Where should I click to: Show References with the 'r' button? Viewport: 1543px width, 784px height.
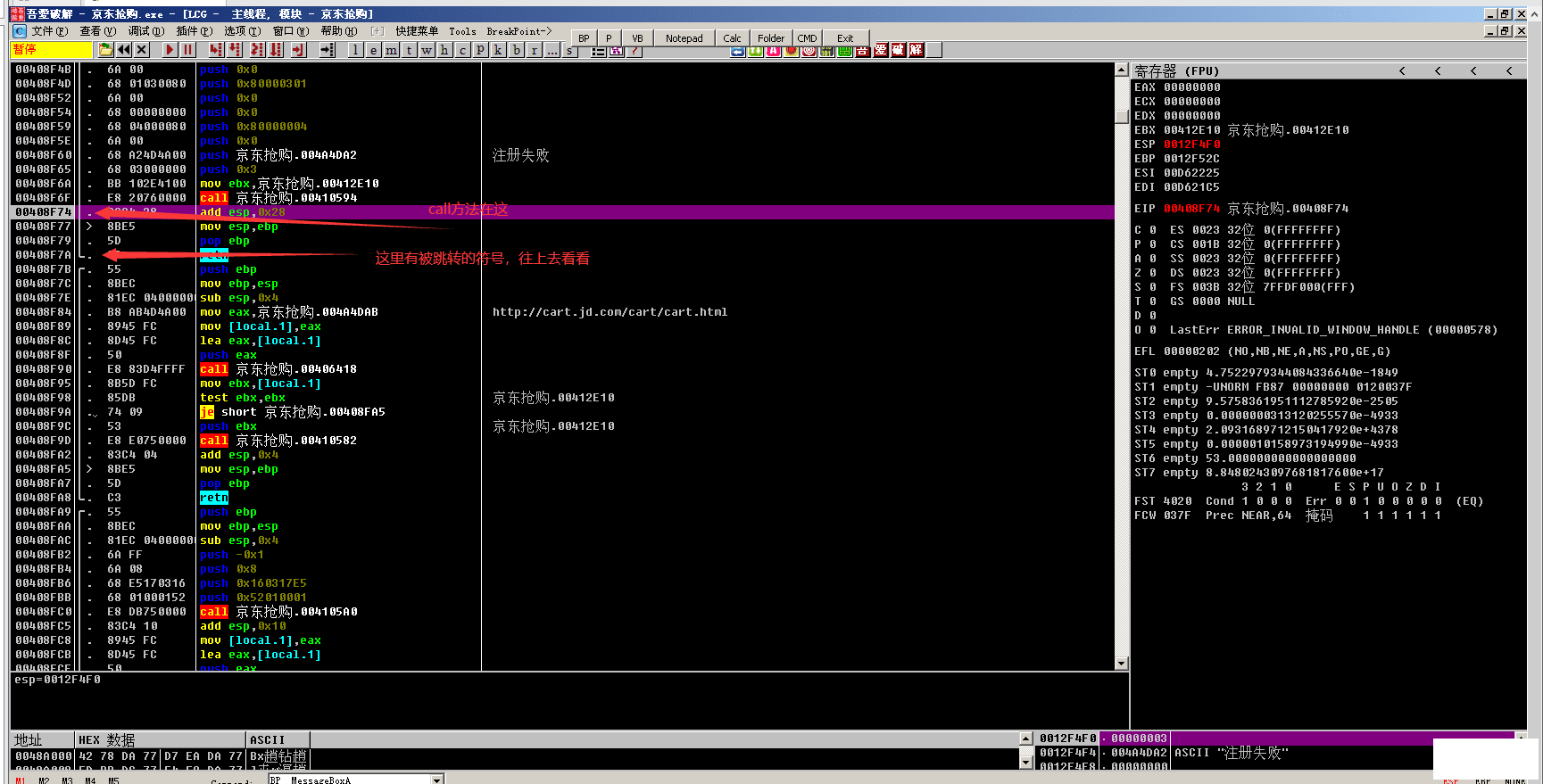click(534, 50)
